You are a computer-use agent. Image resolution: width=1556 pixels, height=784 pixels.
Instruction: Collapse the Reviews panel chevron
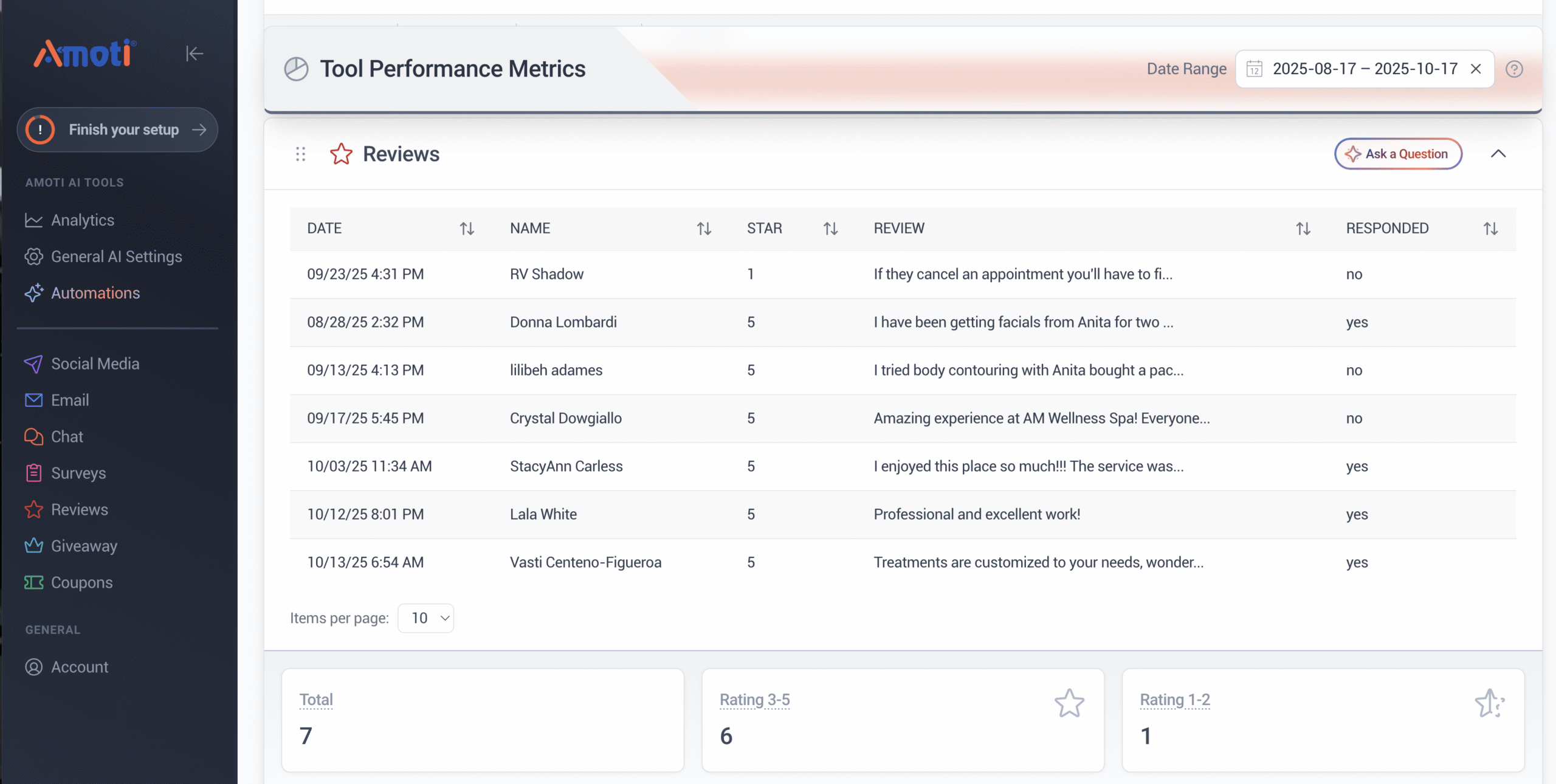pos(1498,154)
